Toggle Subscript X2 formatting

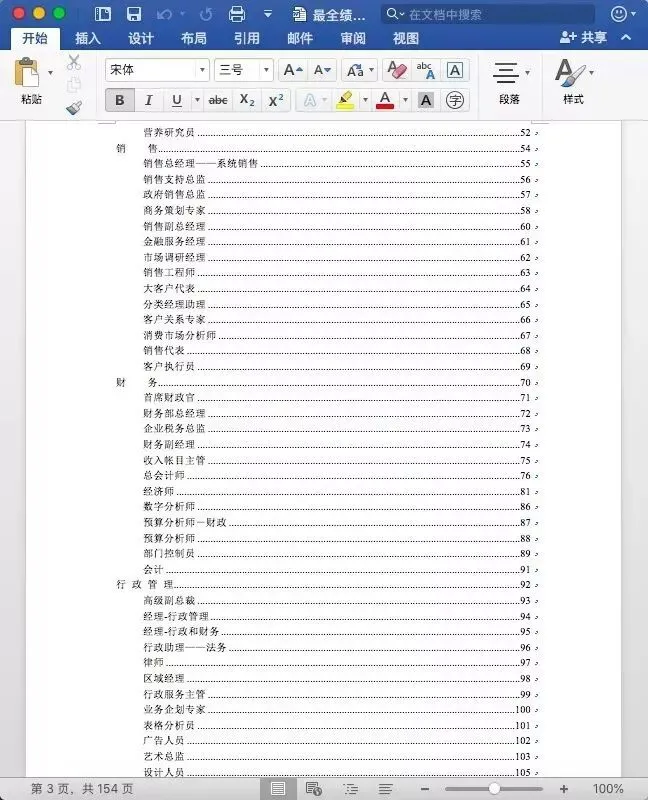[x=247, y=100]
